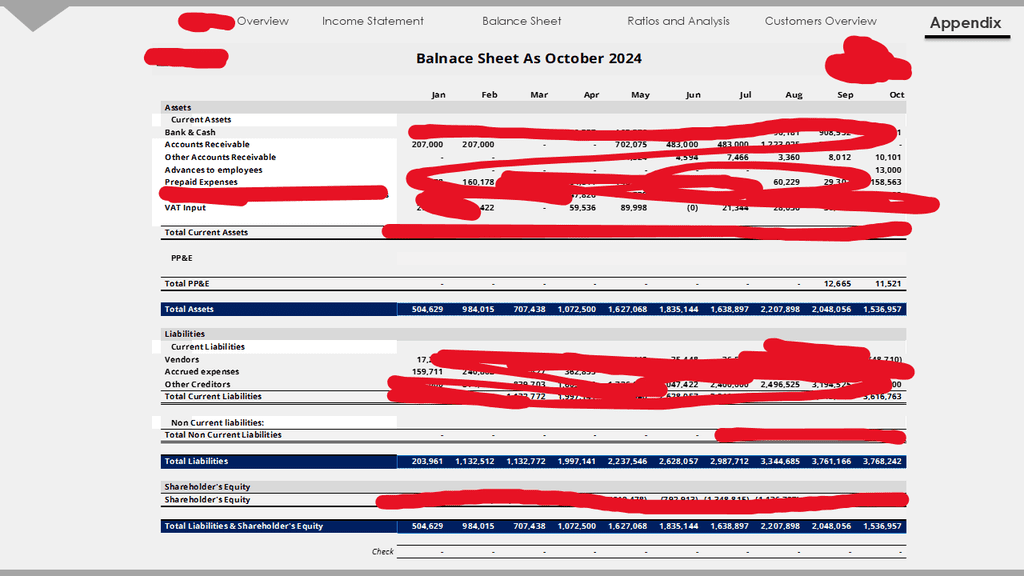The image size is (1024, 576).
Task: Select the Vendors row label
Action: pos(182,359)
